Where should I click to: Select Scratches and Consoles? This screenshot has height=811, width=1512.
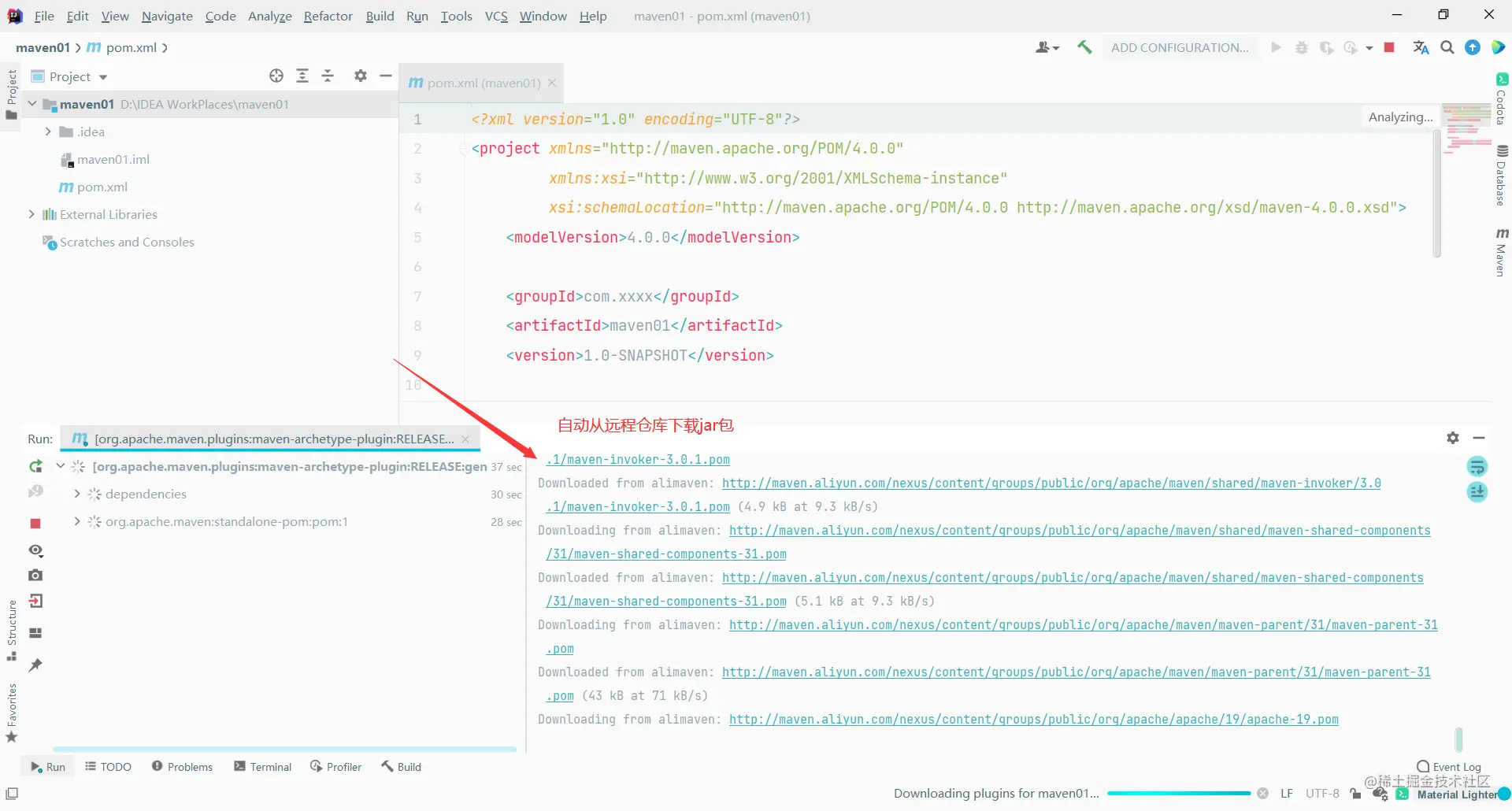(x=118, y=242)
